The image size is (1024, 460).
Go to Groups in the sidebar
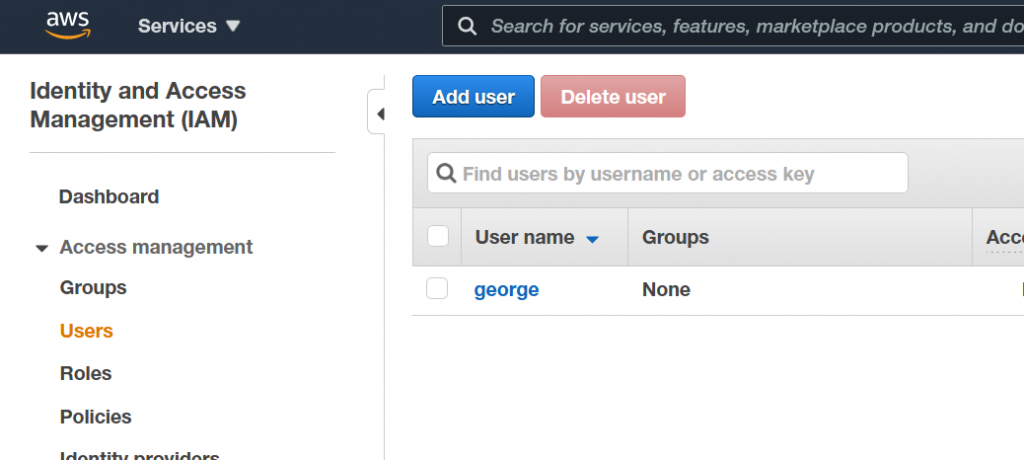[x=93, y=288]
